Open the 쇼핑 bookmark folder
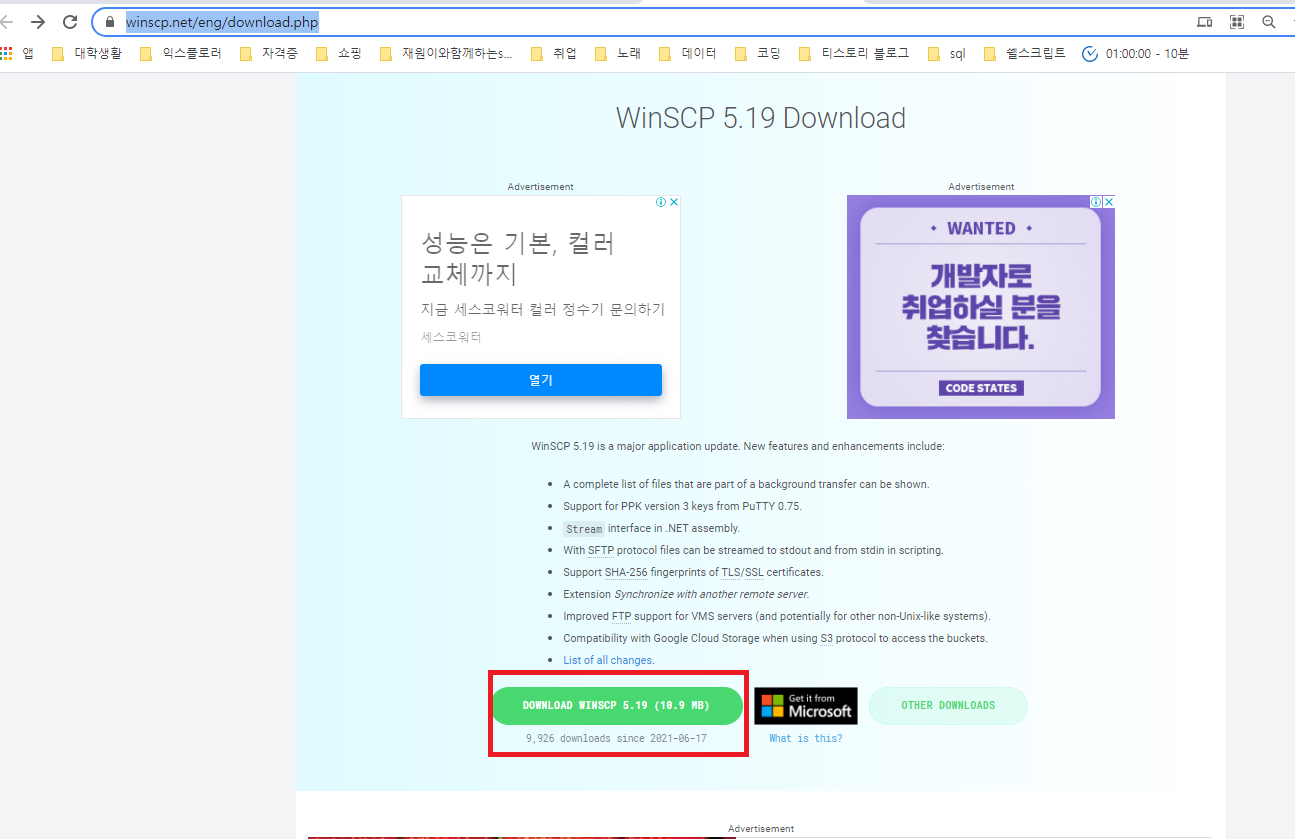Viewport: 1295px width, 839px height. tap(338, 54)
